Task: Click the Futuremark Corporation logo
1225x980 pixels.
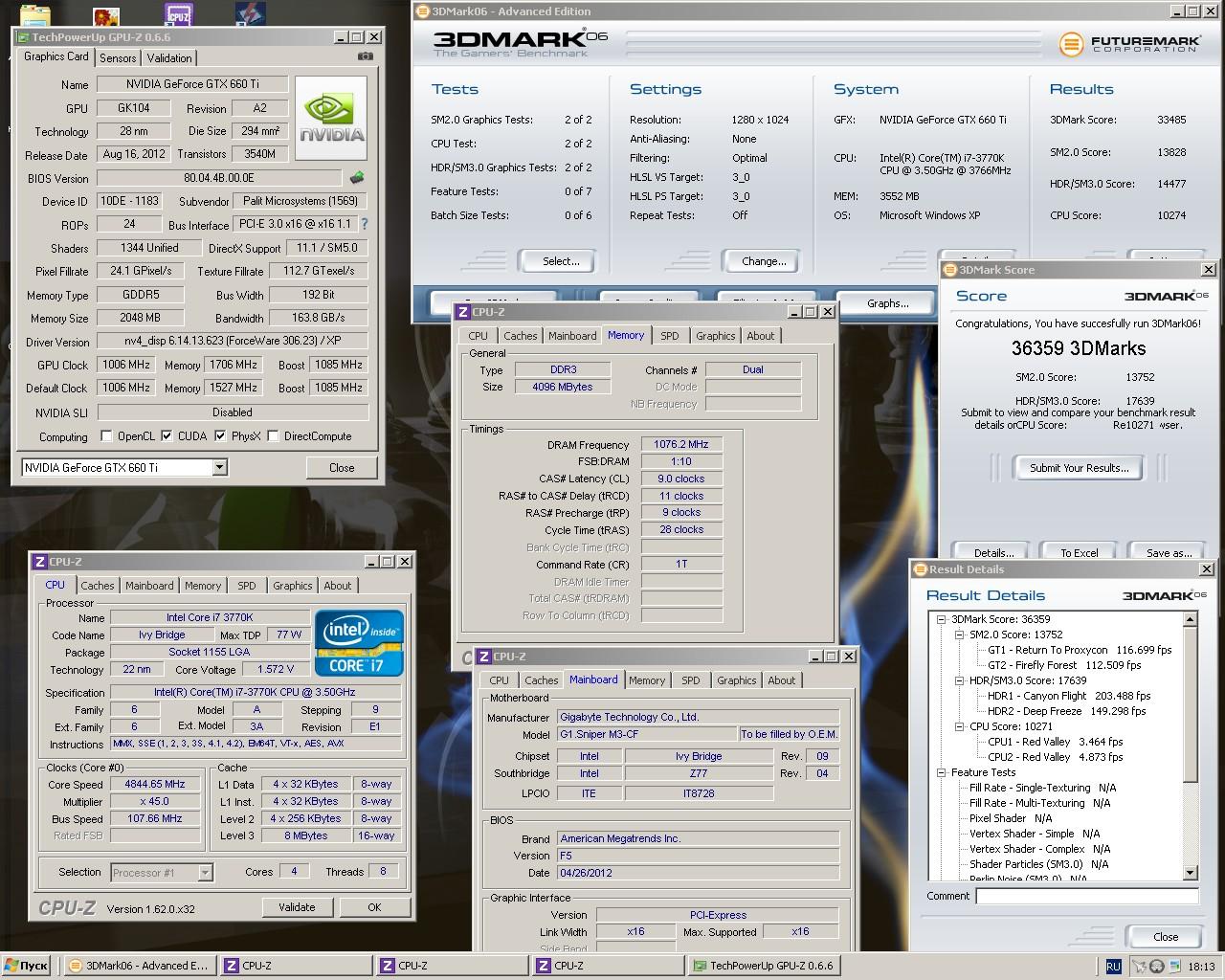Action: click(x=1129, y=44)
